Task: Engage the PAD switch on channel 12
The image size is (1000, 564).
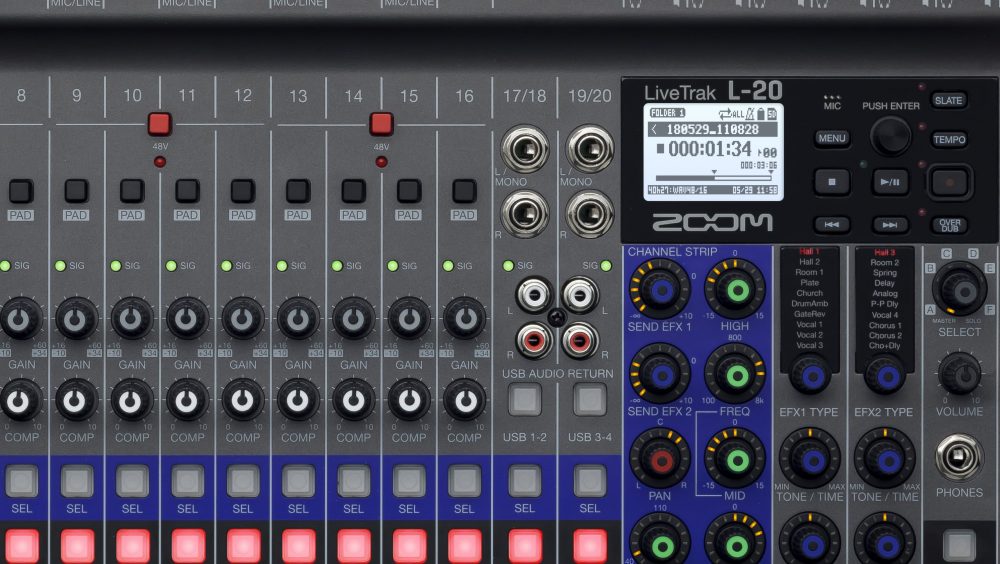Action: (242, 191)
